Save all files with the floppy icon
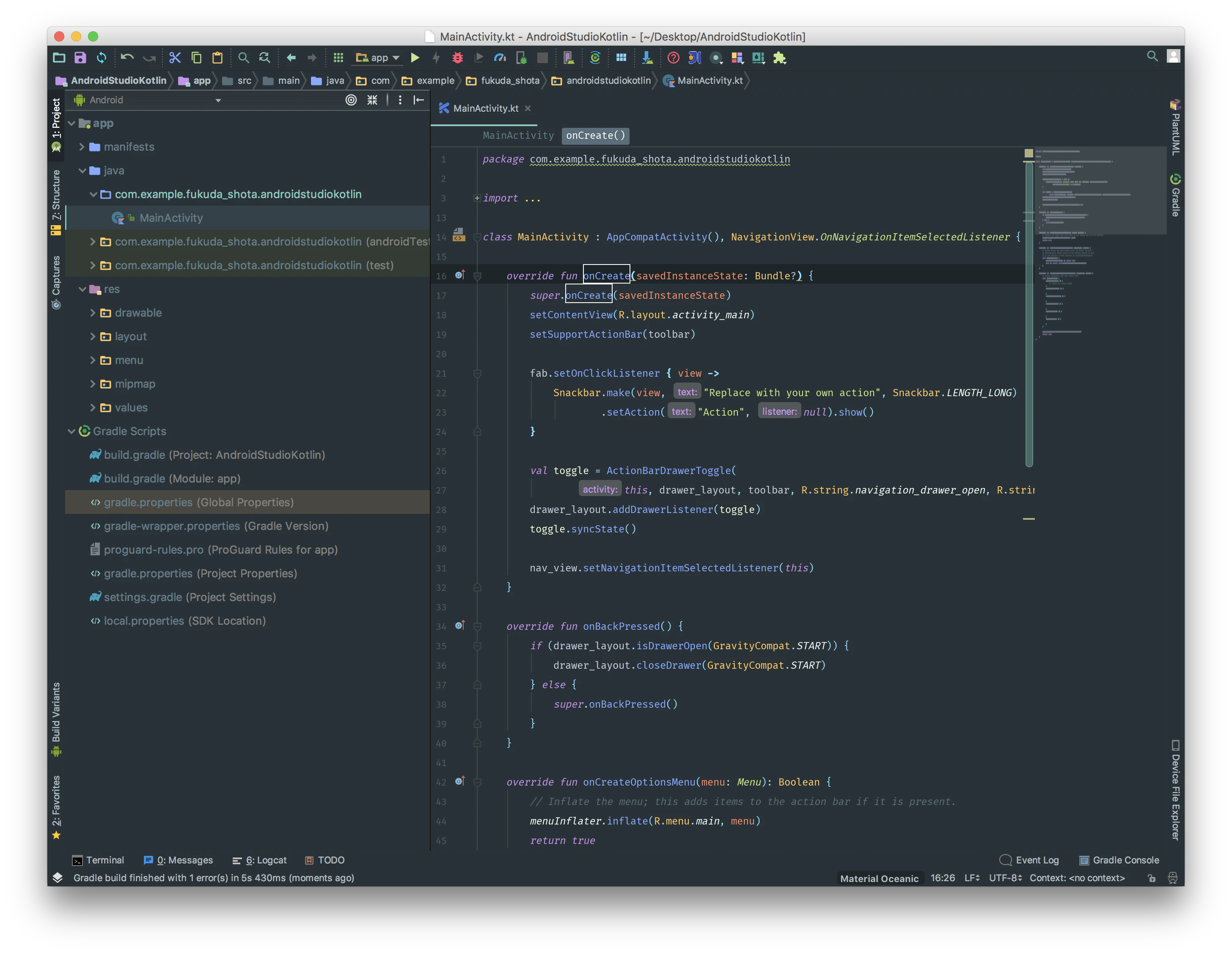The height and width of the screenshot is (954, 1232). pos(80,58)
